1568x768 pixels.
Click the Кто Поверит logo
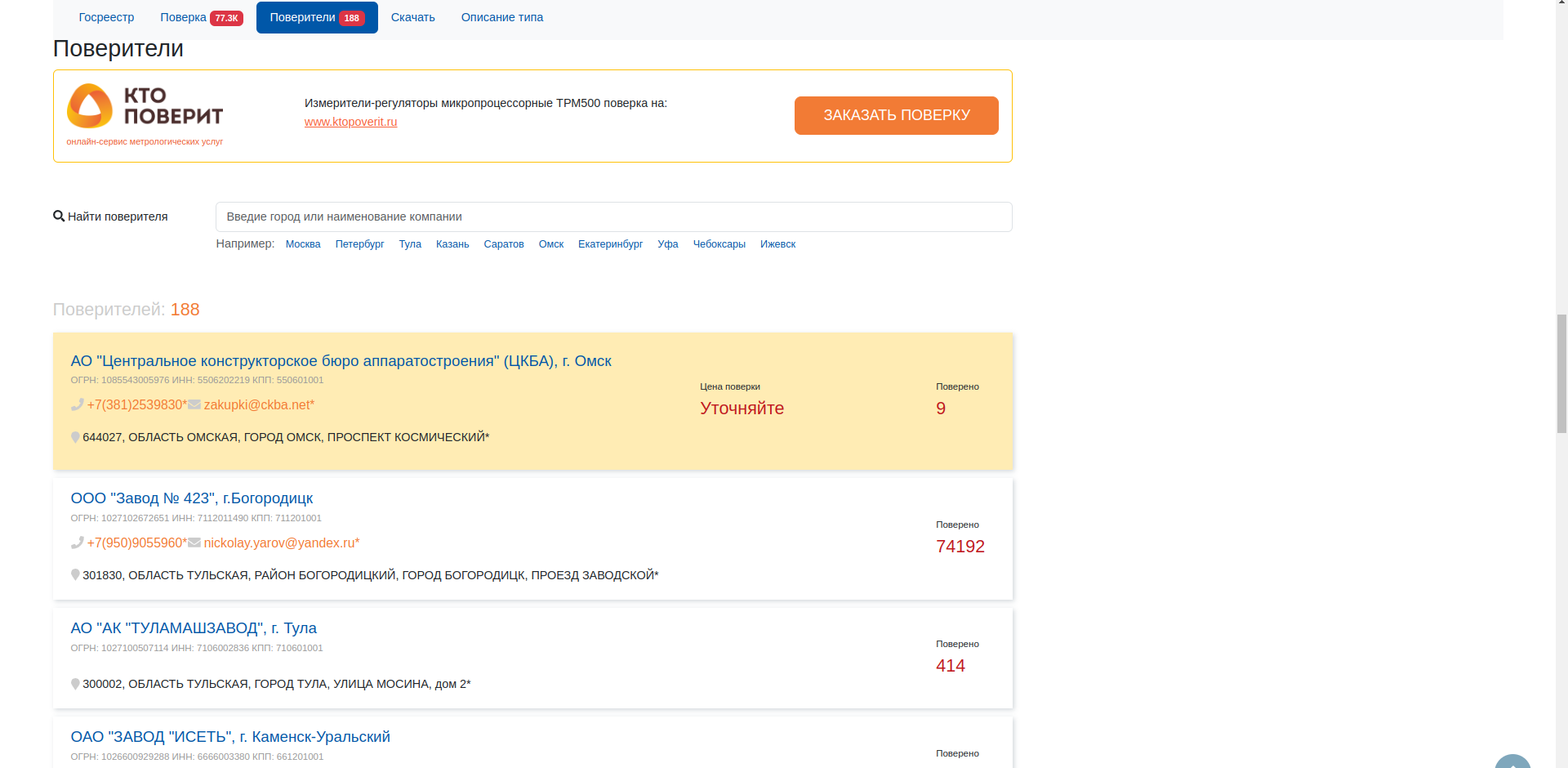[145, 107]
